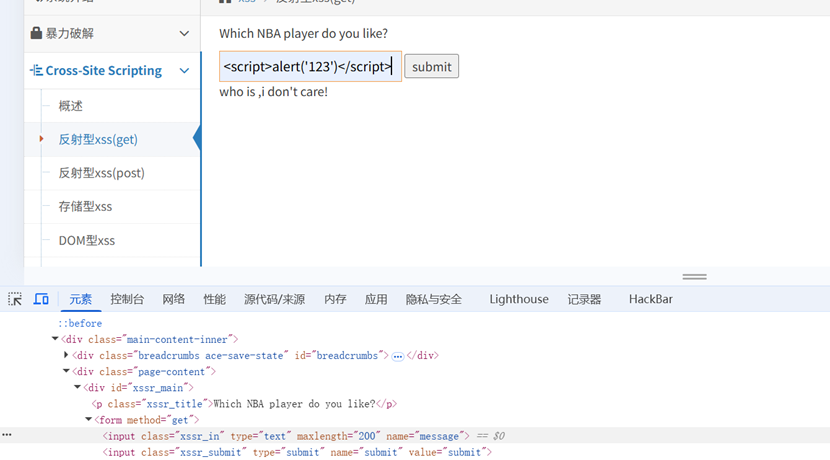Collapse the Cross-Site Scripting chevron
This screenshot has width=830, height=460.
[x=184, y=70]
